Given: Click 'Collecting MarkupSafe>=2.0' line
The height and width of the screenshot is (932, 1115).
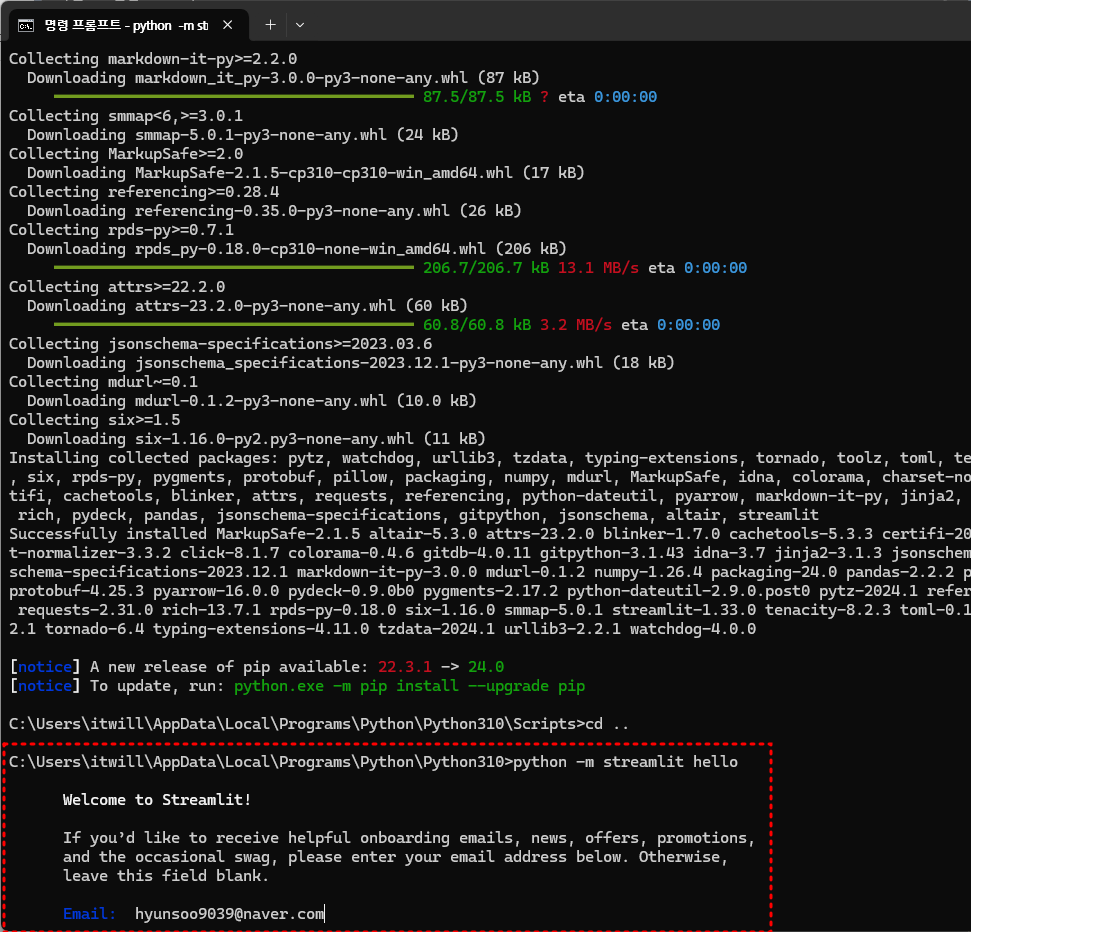Looking at the screenshot, I should (126, 154).
